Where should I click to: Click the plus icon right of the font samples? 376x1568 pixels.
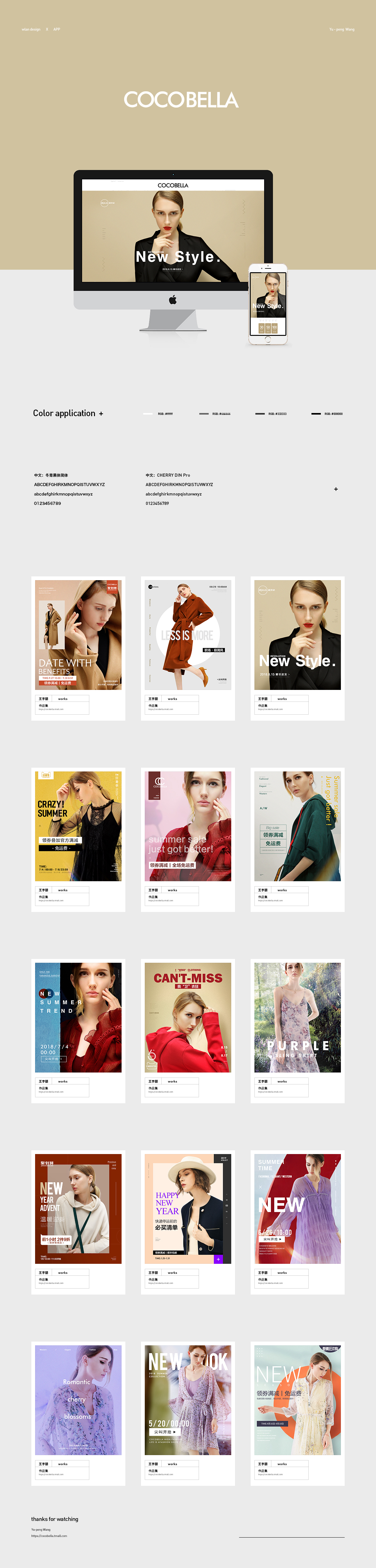click(x=336, y=489)
